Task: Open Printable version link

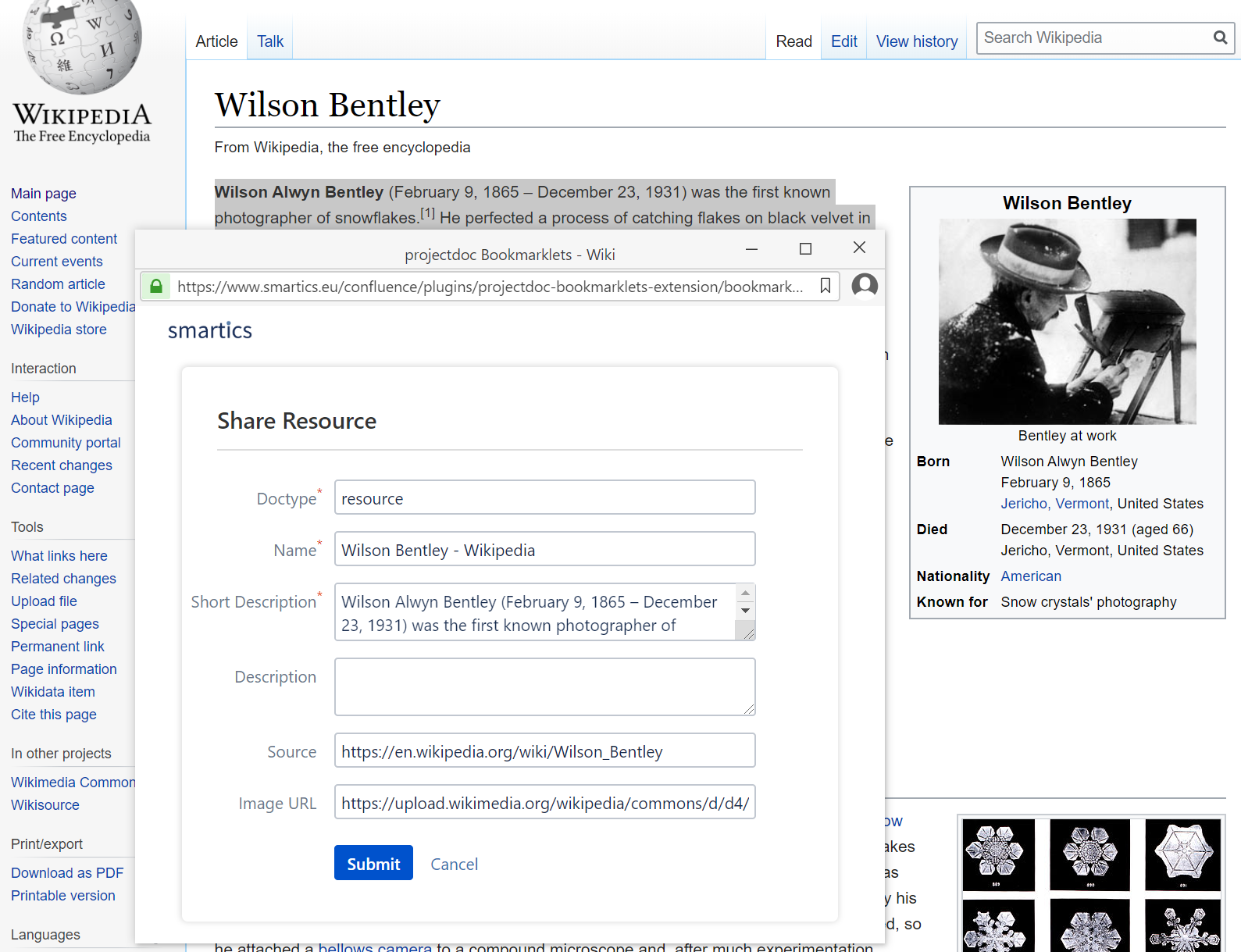Action: [63, 896]
